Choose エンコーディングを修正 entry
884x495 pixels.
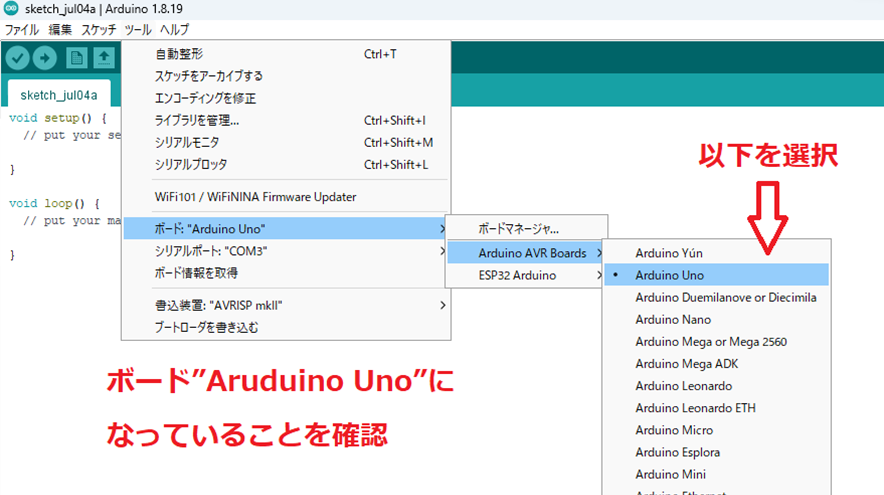(286, 98)
